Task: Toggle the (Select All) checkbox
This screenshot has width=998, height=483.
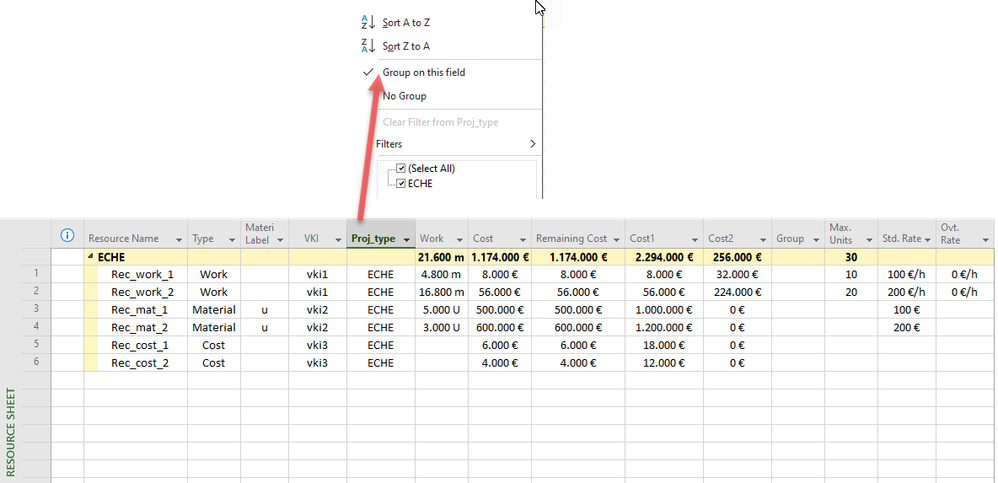Action: point(401,169)
